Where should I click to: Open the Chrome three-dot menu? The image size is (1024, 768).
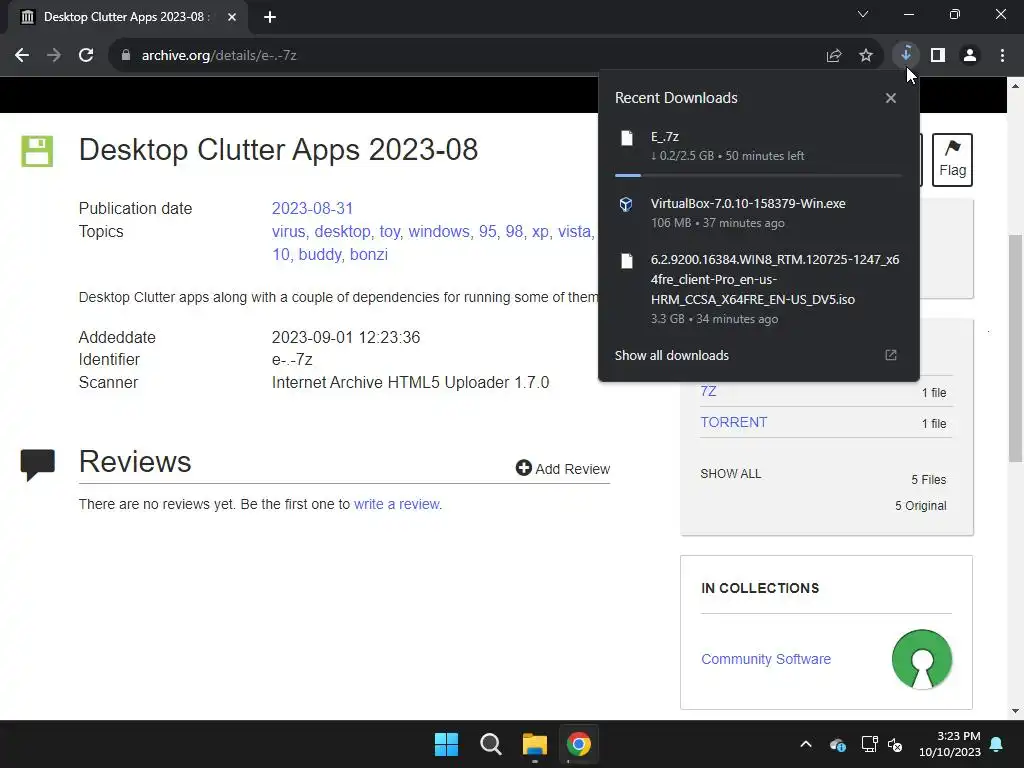pyautogui.click(x=1002, y=56)
